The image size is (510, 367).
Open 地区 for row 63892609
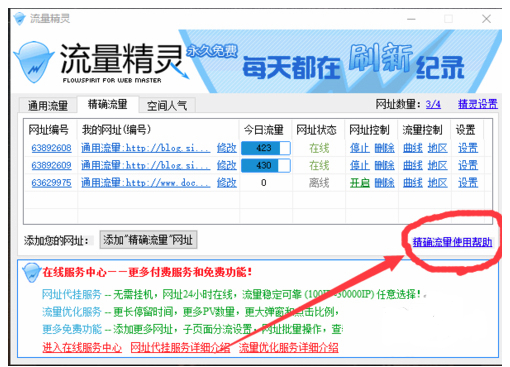pyautogui.click(x=437, y=165)
